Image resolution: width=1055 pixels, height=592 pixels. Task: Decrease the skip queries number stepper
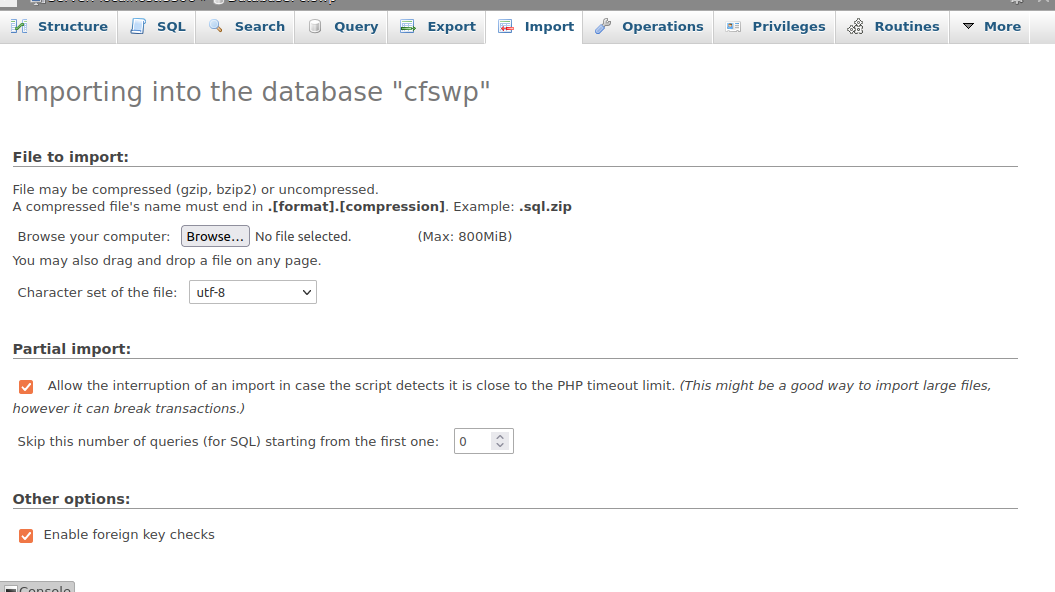tap(500, 446)
